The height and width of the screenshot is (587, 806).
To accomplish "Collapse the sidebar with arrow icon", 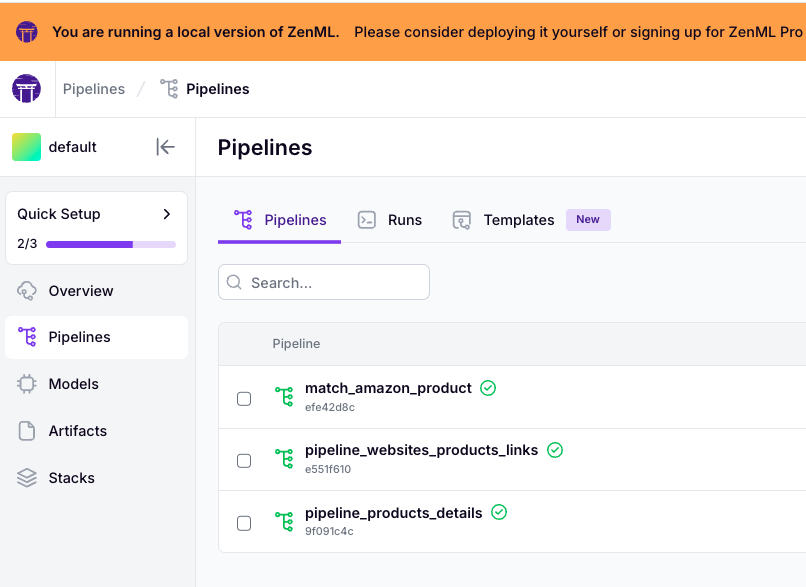I will [x=166, y=147].
